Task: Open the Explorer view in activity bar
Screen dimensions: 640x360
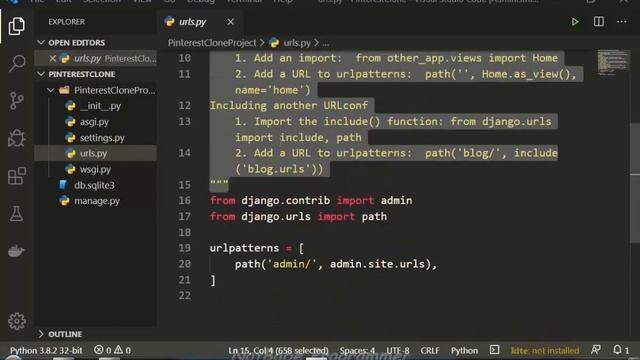Action: [x=16, y=26]
